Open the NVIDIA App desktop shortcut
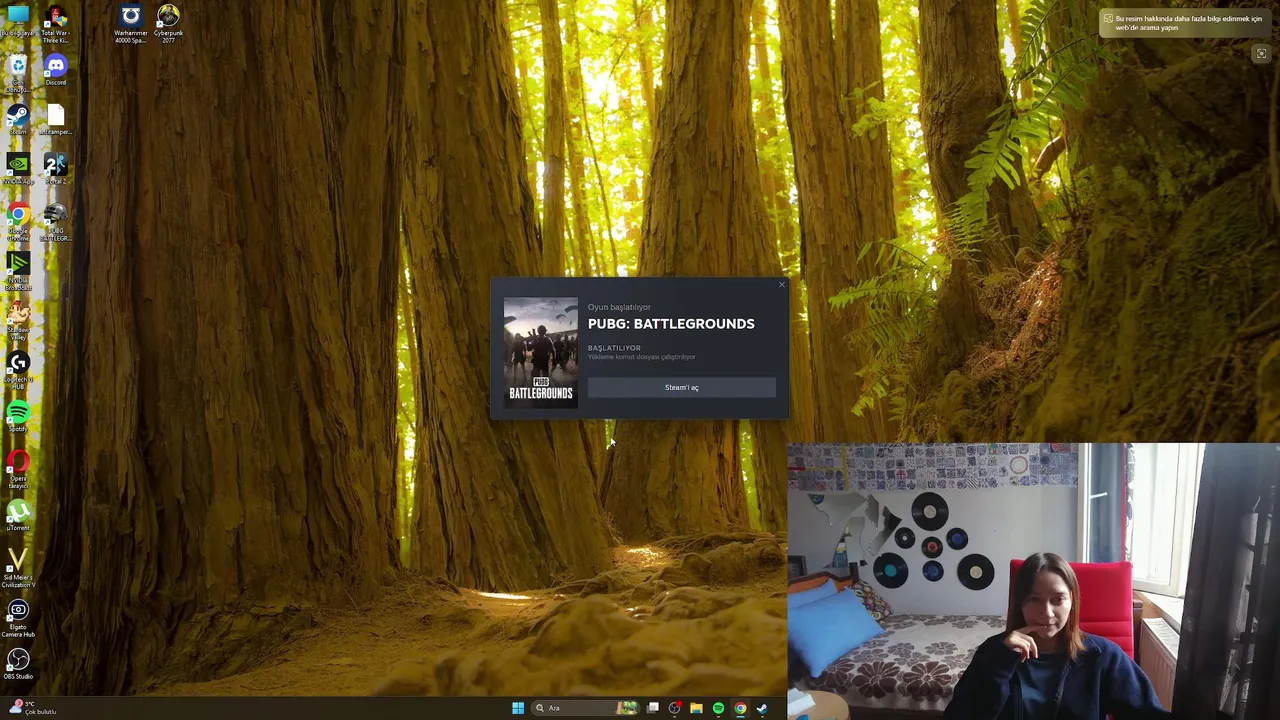 click(x=18, y=169)
